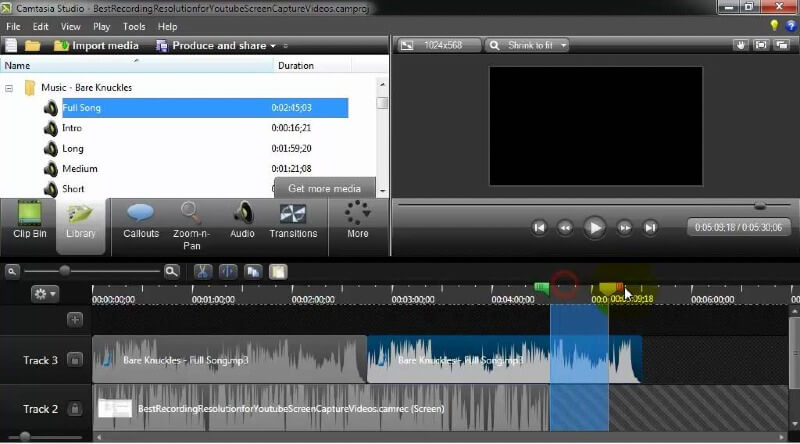Click the rewind step back button
The height and width of the screenshot is (444, 800).
coord(565,228)
